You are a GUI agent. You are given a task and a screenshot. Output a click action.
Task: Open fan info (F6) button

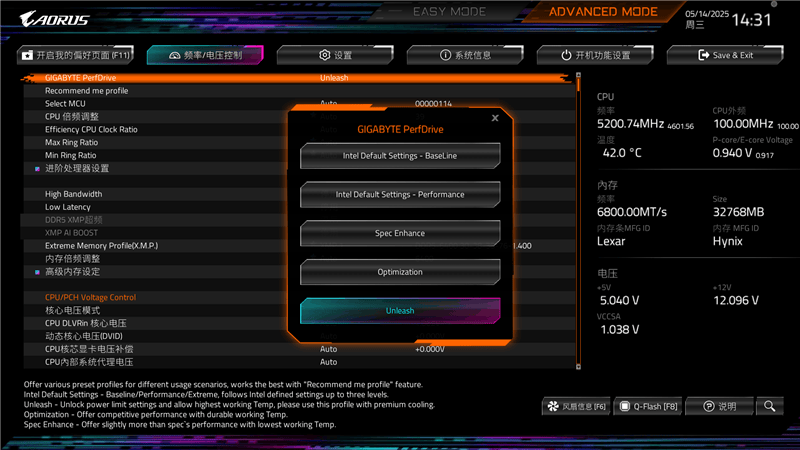click(577, 406)
